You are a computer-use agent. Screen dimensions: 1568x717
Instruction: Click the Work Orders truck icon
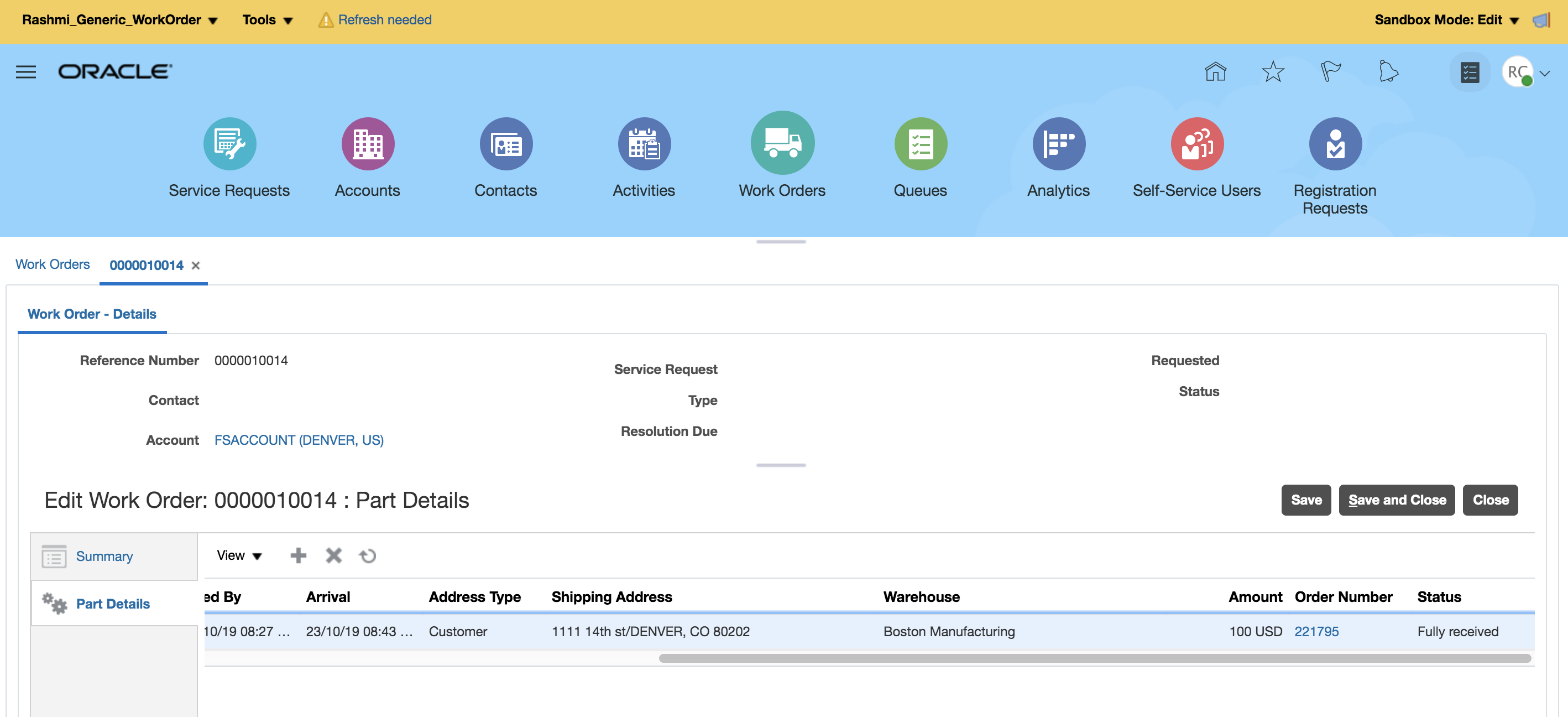(782, 143)
